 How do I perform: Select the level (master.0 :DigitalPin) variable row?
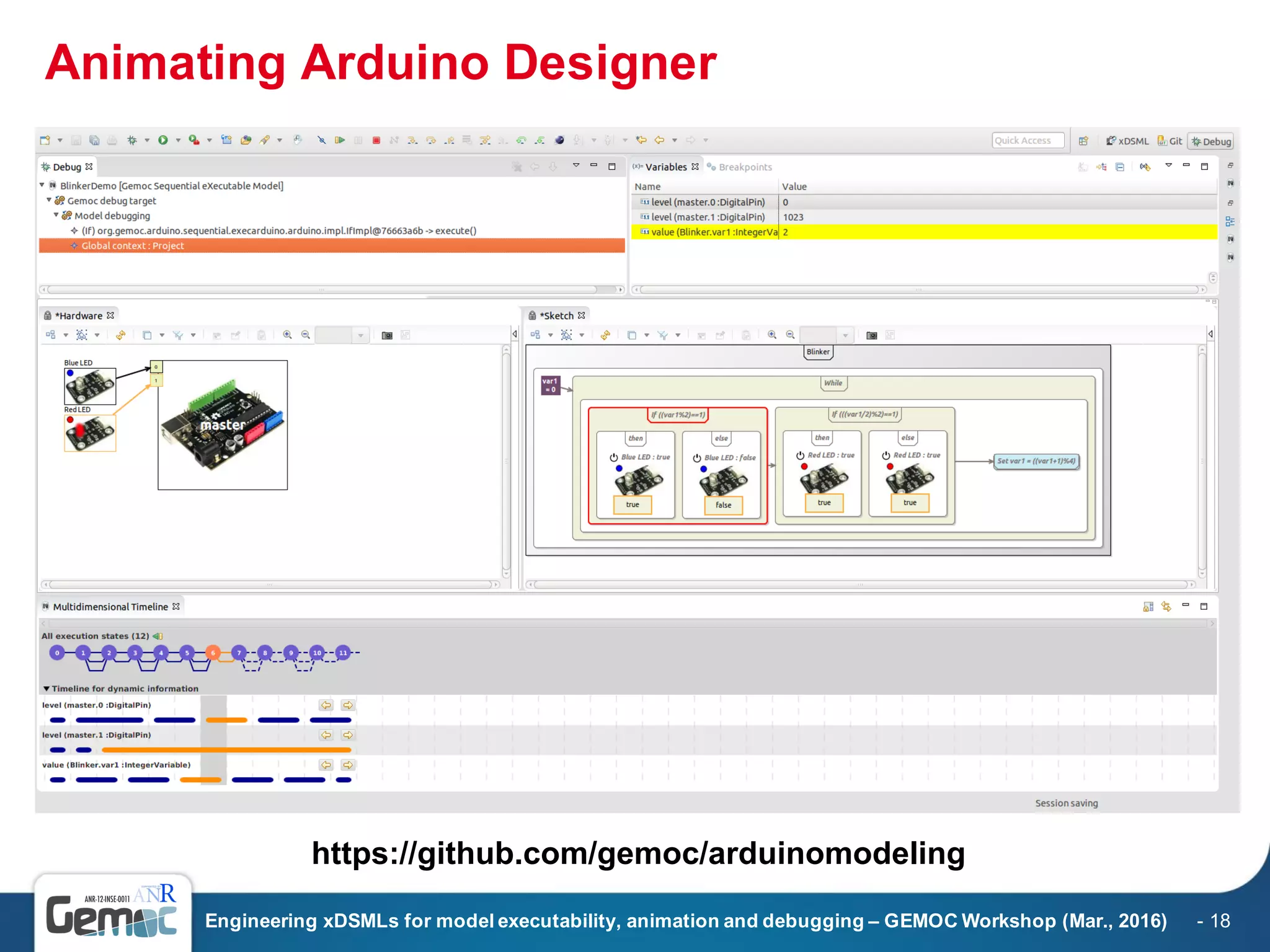tap(924, 202)
